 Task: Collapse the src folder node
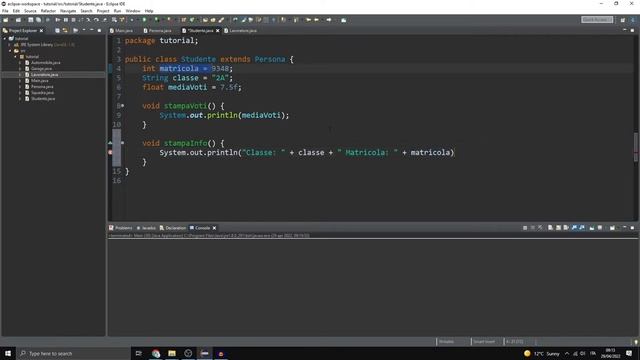click(x=10, y=51)
